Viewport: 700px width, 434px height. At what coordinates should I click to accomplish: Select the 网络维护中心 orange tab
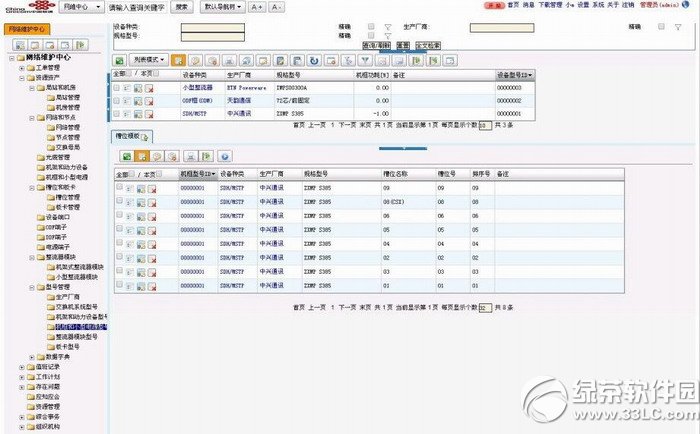27,29
